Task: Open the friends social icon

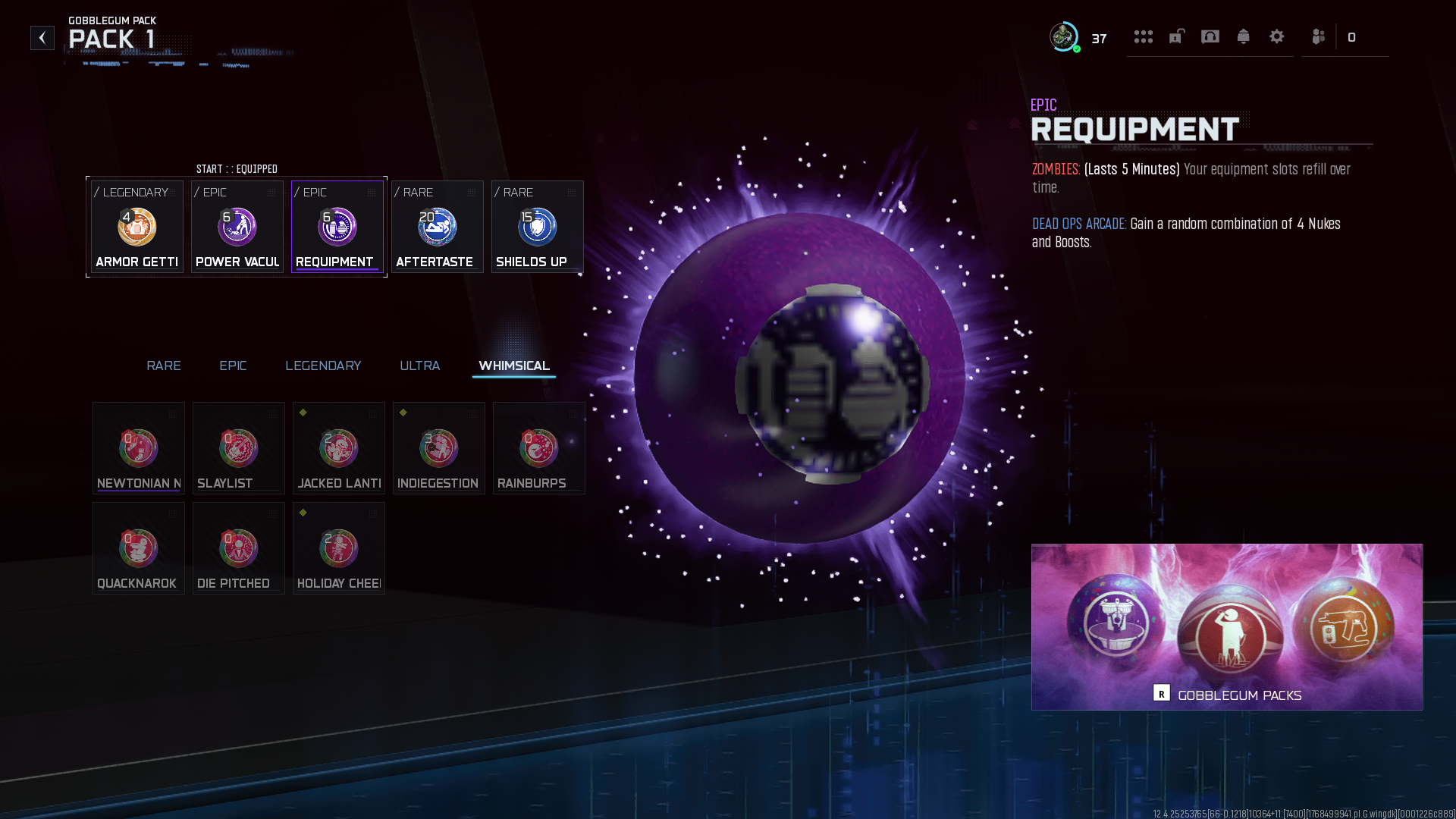Action: pyautogui.click(x=1318, y=36)
